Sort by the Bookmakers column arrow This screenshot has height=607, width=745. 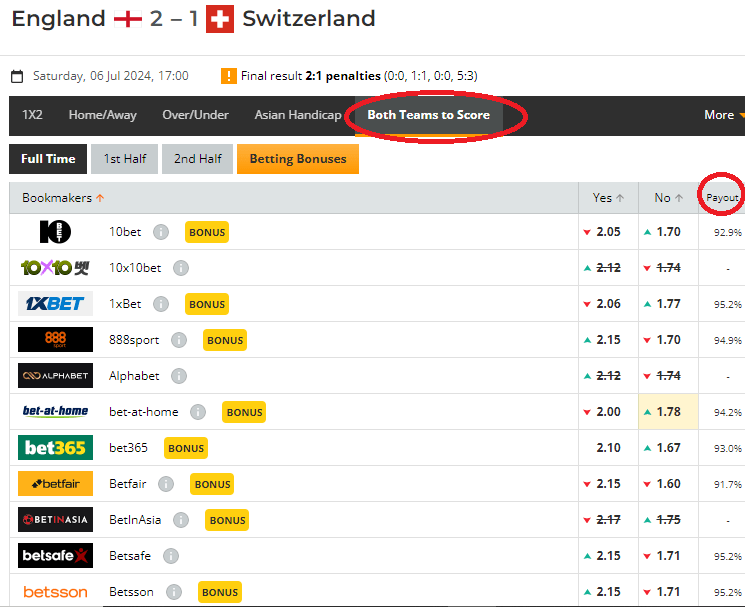[x=100, y=198]
